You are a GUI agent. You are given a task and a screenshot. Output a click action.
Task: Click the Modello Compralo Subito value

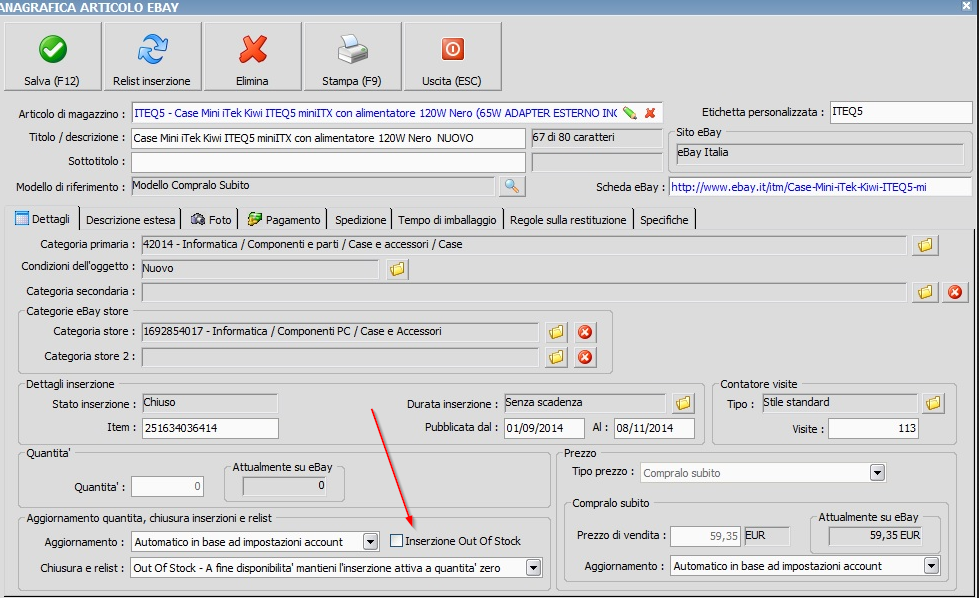coord(313,186)
